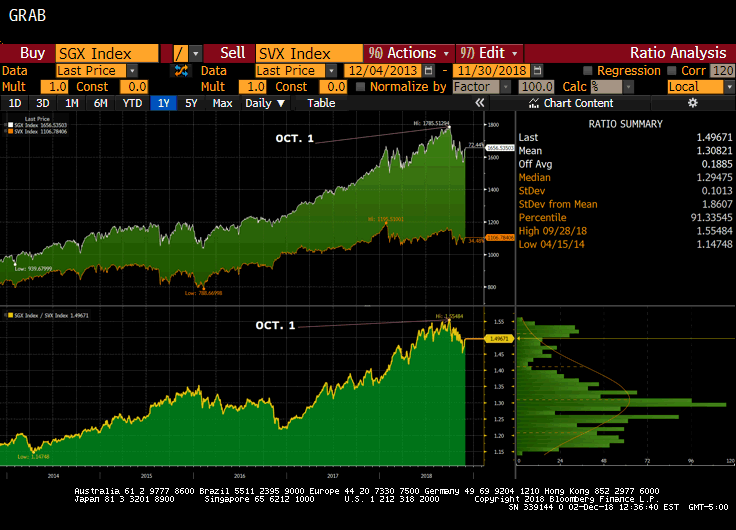Viewport: 736px width, 530px height.
Task: Click the Median row in Ratio Summary
Action: pos(625,177)
